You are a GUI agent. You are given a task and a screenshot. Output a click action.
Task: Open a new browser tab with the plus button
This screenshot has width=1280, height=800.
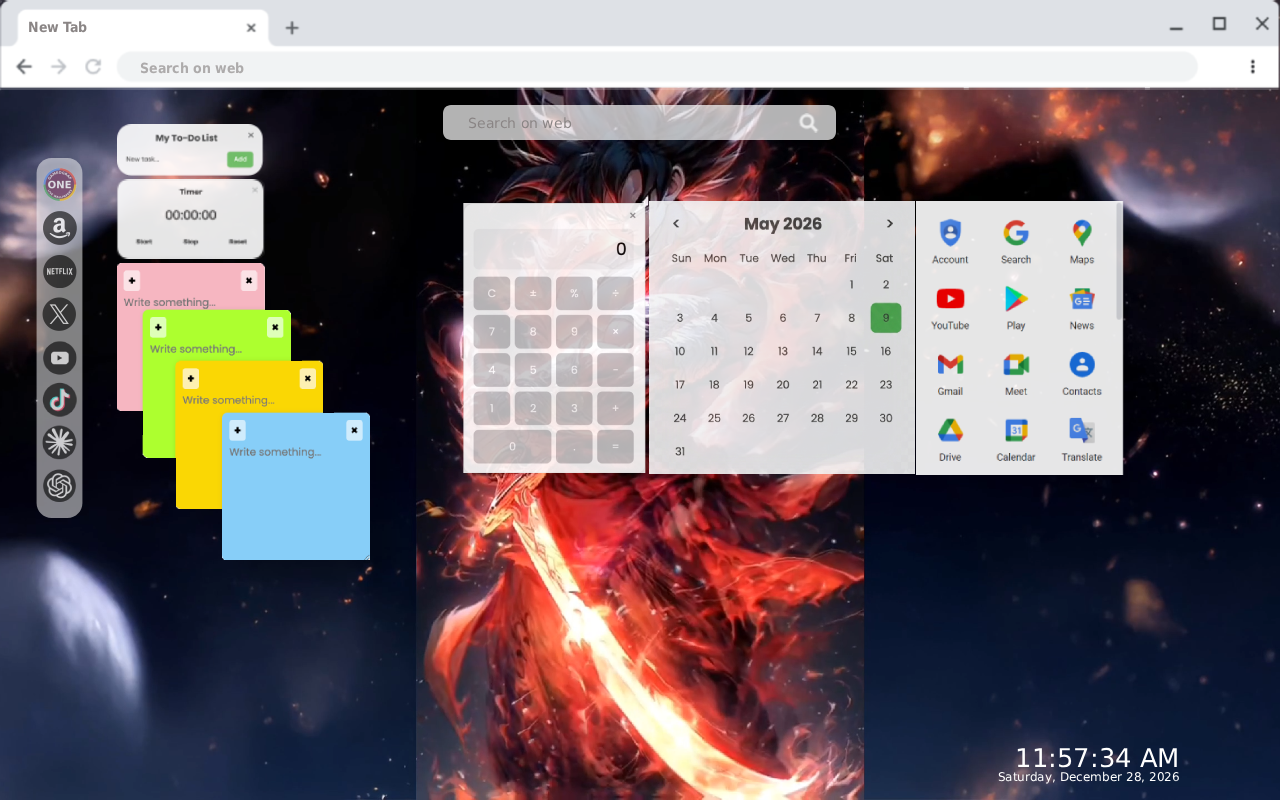292,28
